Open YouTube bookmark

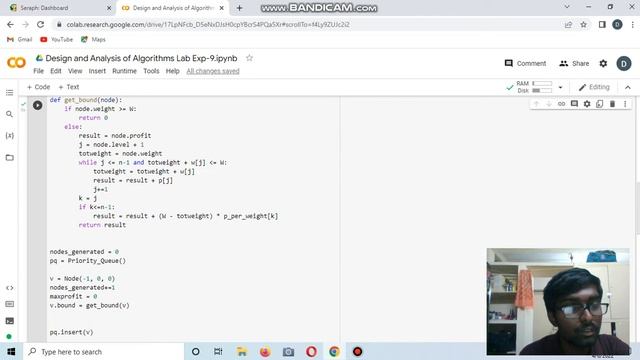tap(56, 40)
